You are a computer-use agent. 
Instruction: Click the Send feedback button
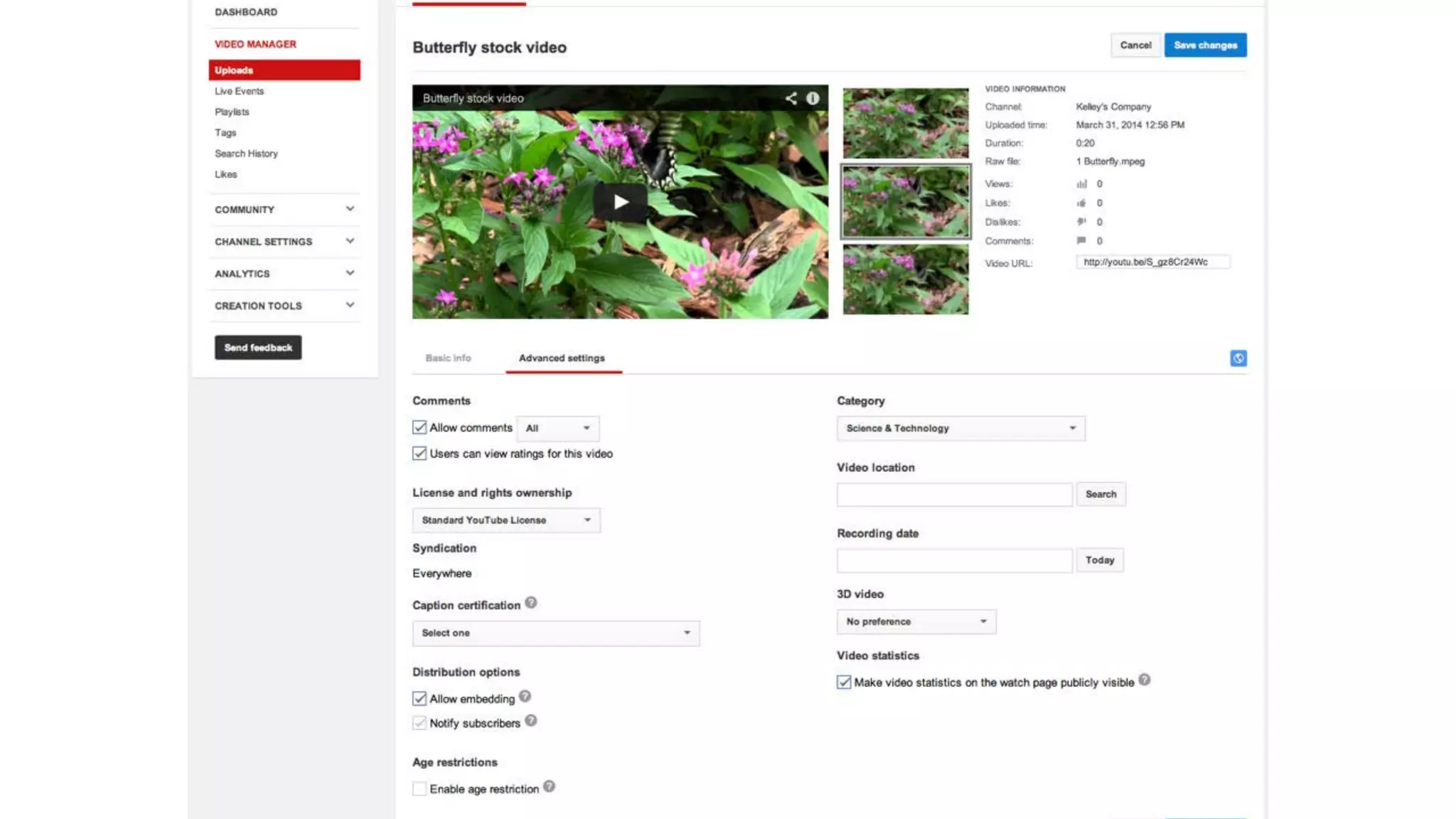pos(258,348)
